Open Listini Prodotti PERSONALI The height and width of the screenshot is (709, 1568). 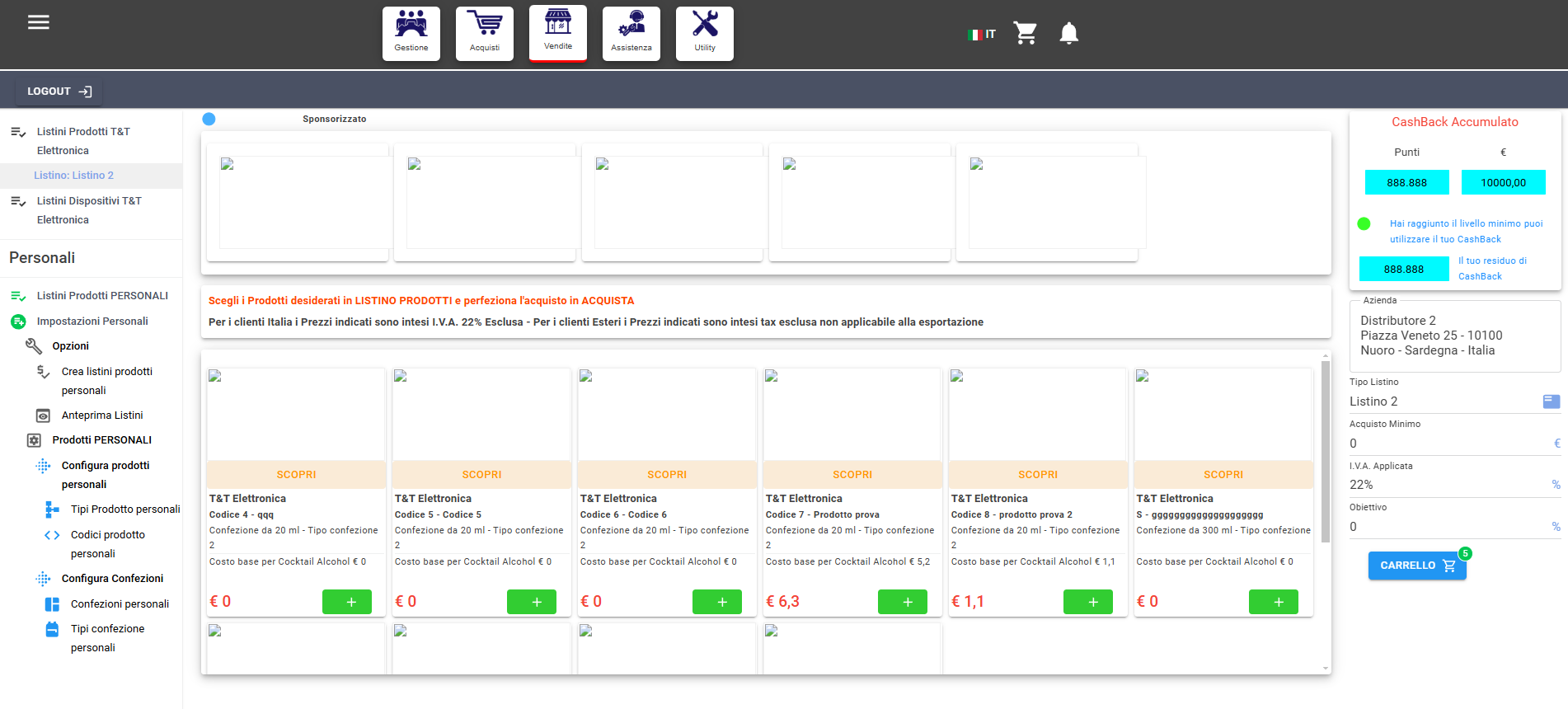pyautogui.click(x=91, y=296)
